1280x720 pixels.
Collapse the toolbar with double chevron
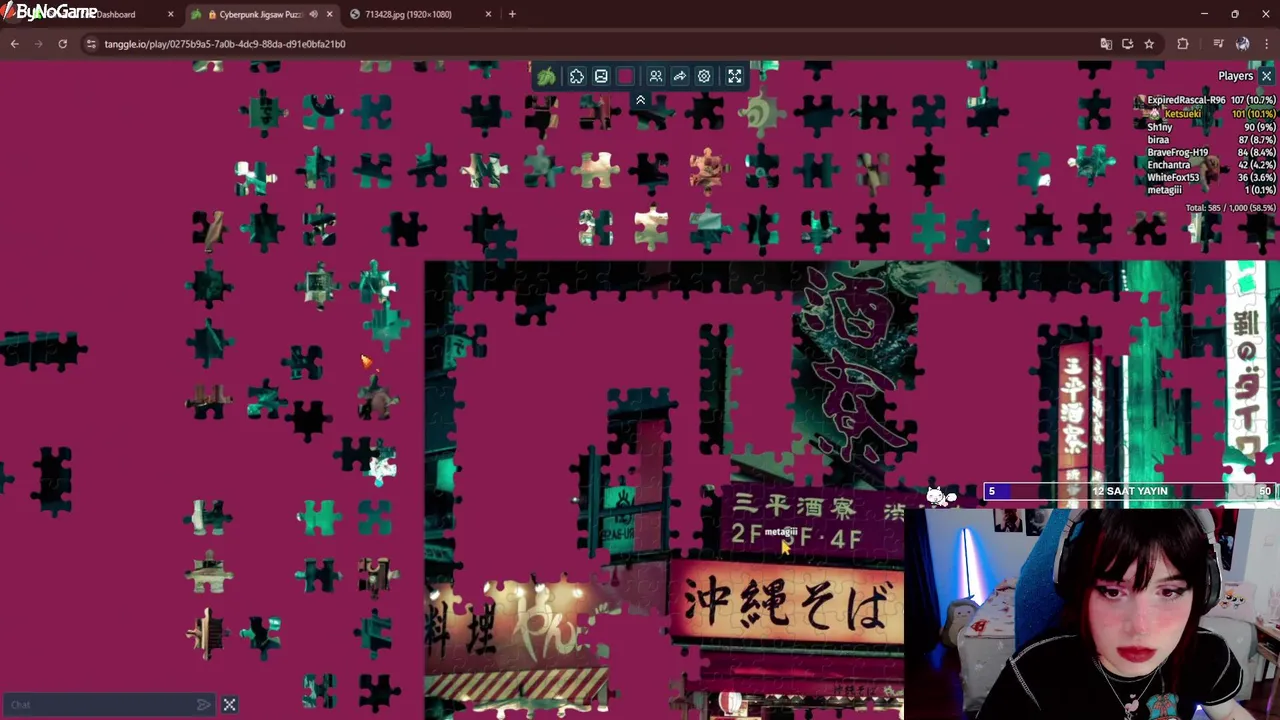640,100
